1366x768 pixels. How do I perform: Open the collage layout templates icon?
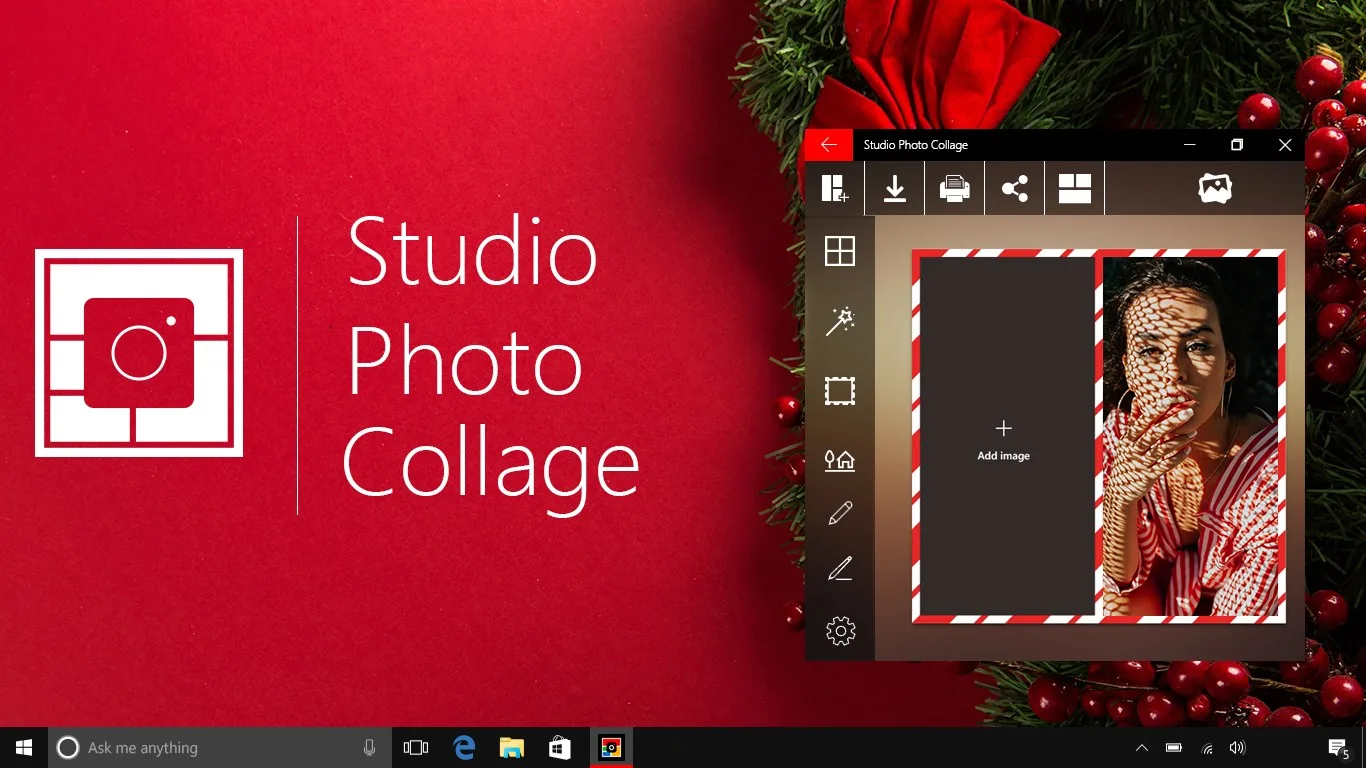1075,188
